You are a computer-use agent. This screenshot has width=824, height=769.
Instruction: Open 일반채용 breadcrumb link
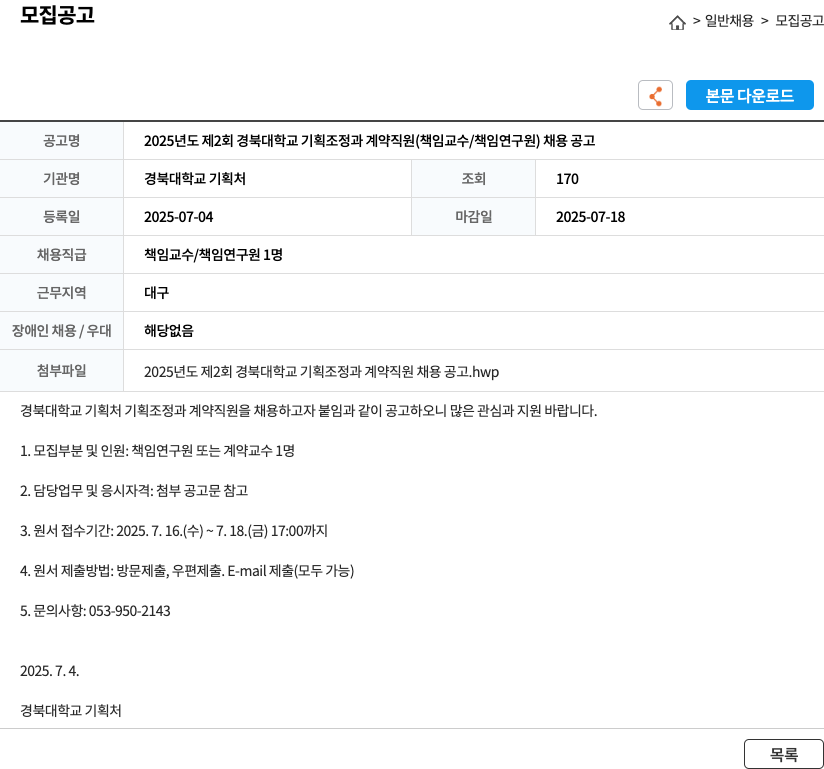(729, 21)
